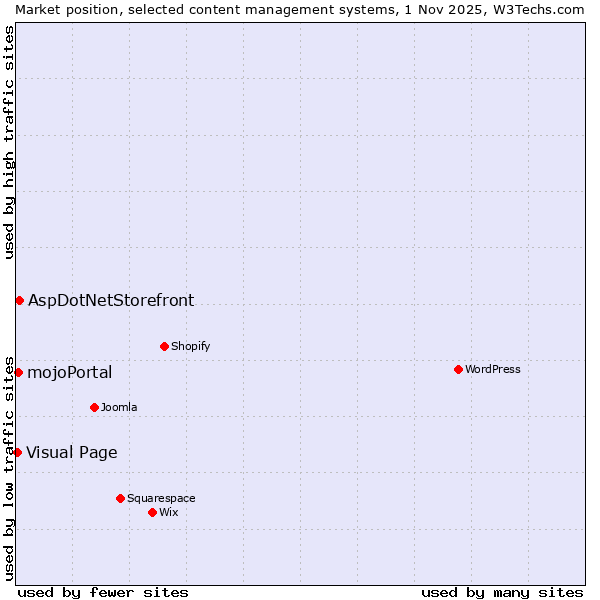Click the red marker beside Wix
600x600 pixels.
(152, 512)
